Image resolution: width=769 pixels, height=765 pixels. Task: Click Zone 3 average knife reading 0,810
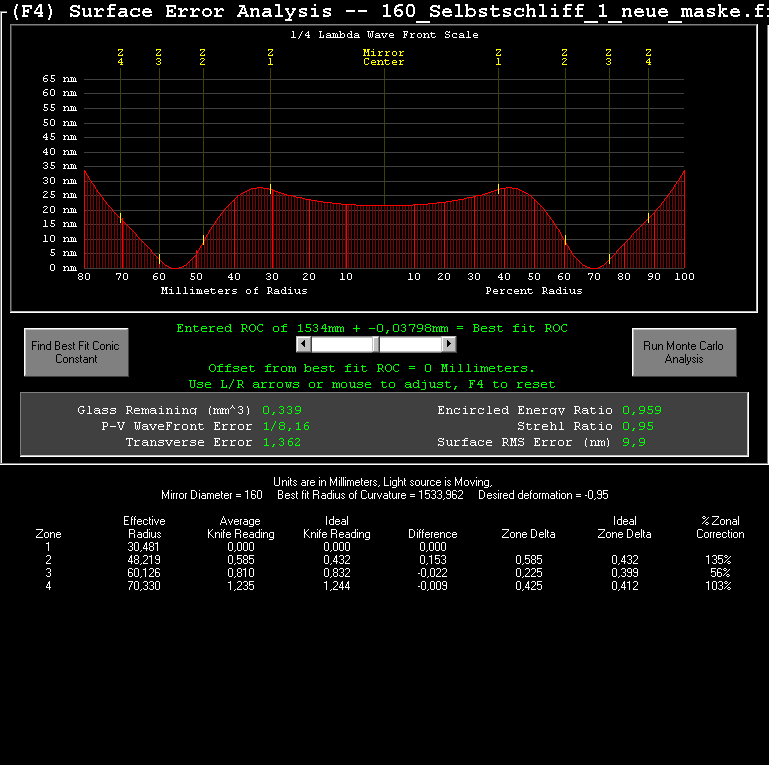point(241,573)
